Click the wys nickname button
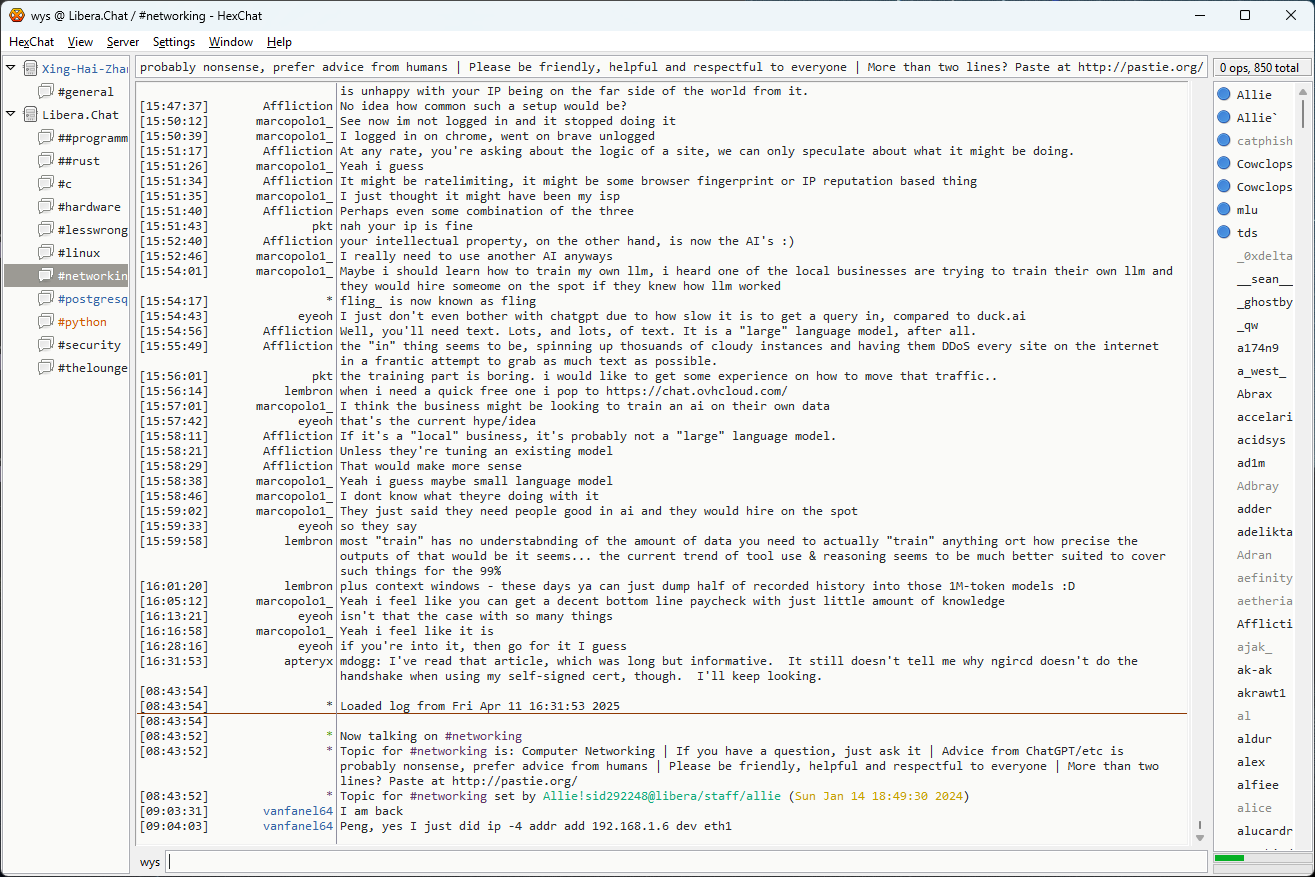1315x877 pixels. coord(150,861)
